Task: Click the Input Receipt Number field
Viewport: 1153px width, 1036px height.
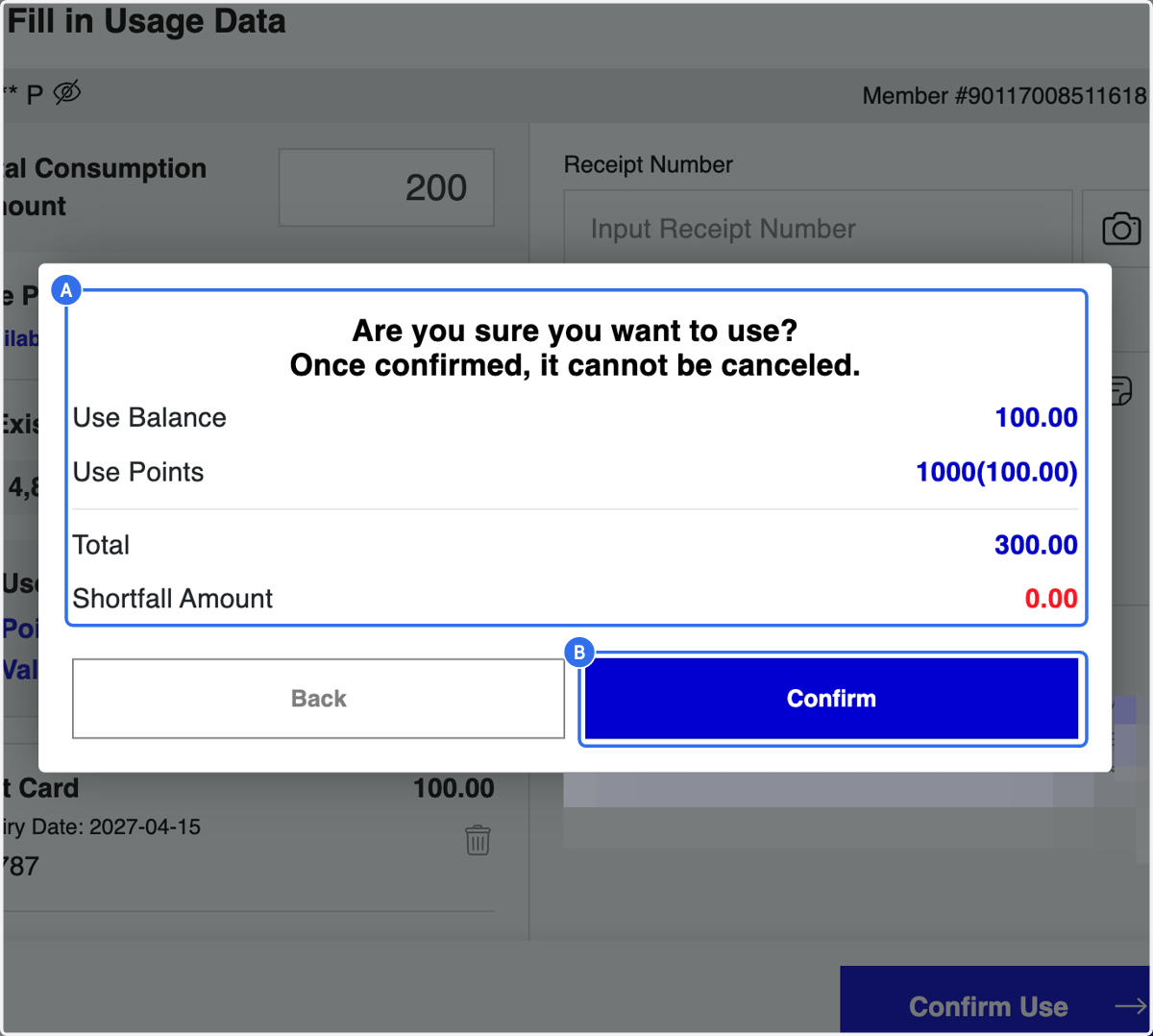Action: tap(818, 229)
